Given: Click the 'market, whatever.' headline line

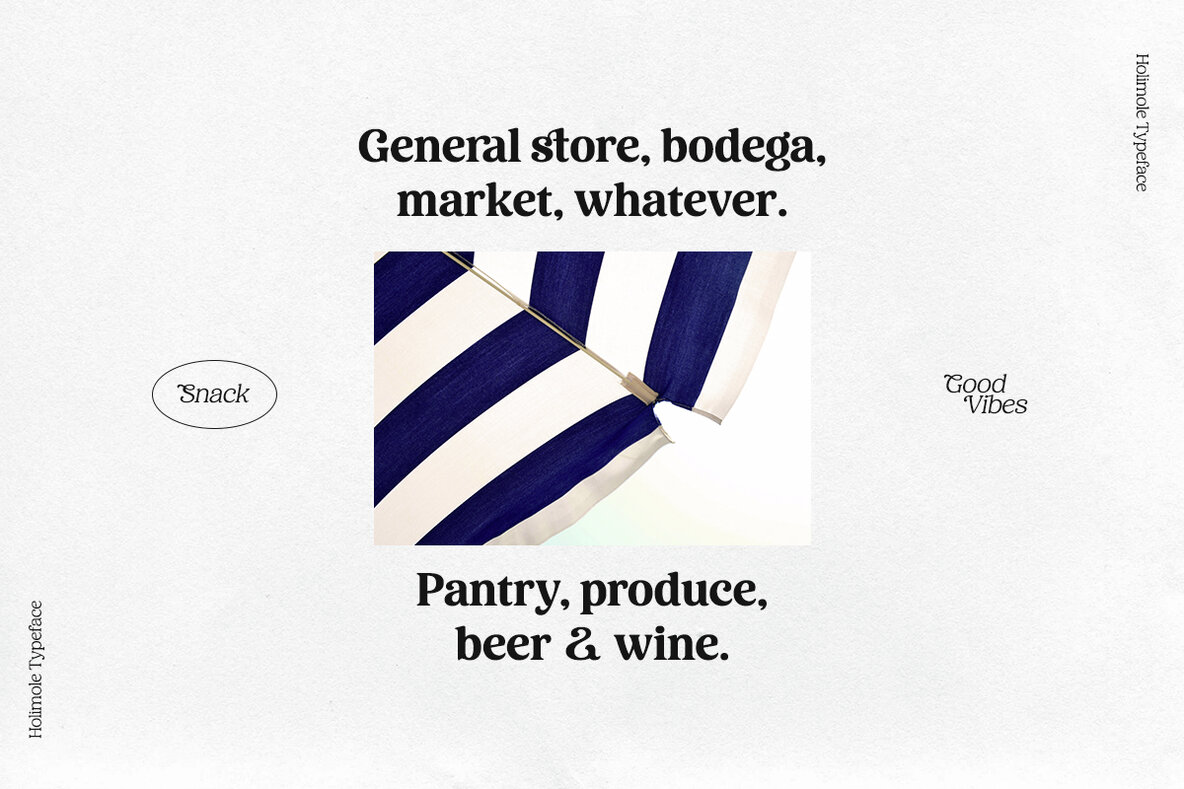Looking at the screenshot, I should (x=592, y=201).
